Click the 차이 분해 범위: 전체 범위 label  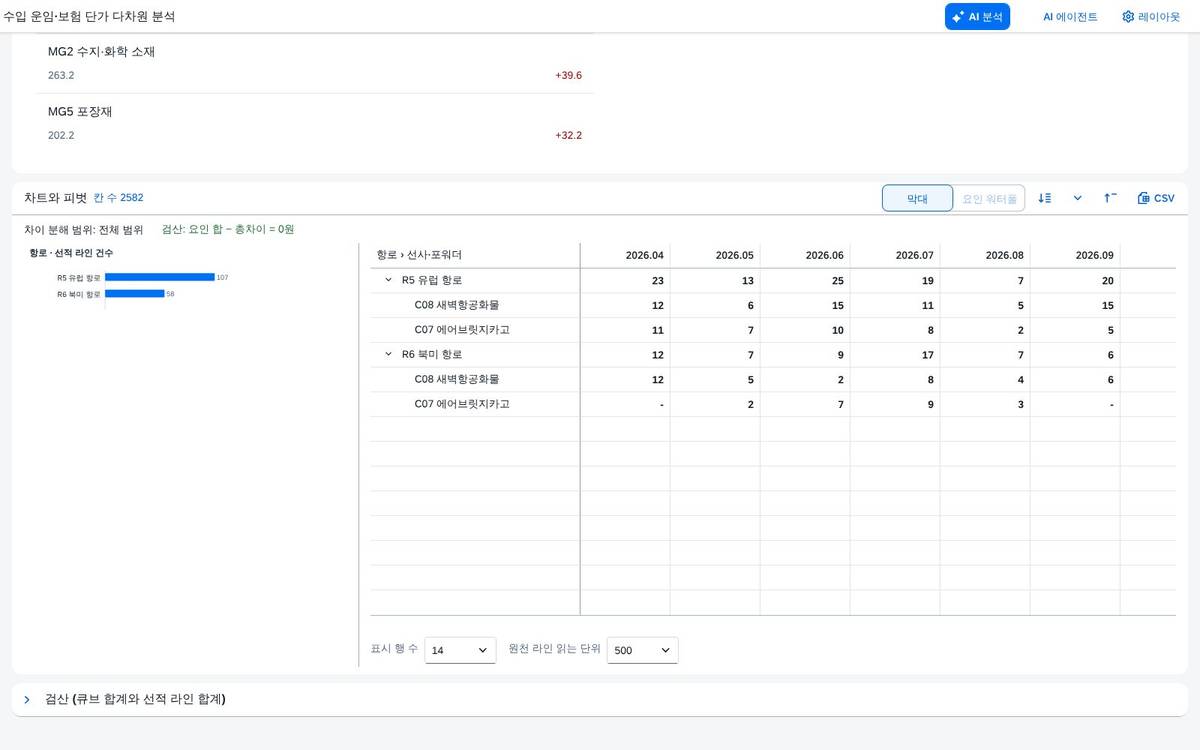tap(84, 229)
